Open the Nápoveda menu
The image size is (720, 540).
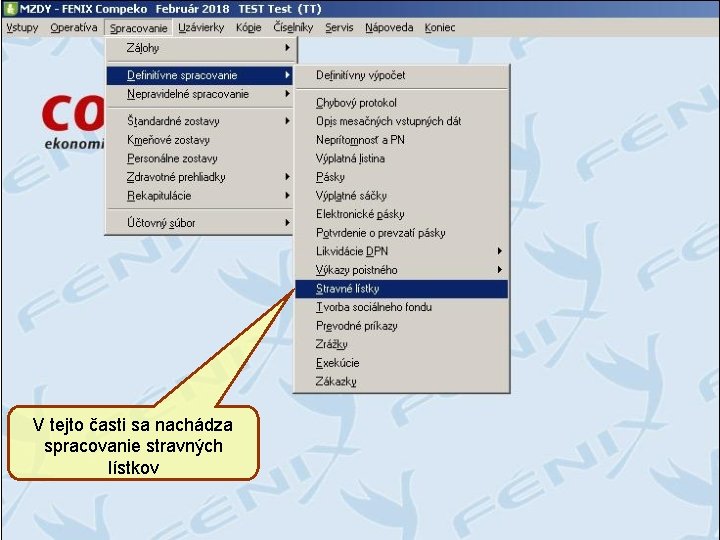coord(389,28)
